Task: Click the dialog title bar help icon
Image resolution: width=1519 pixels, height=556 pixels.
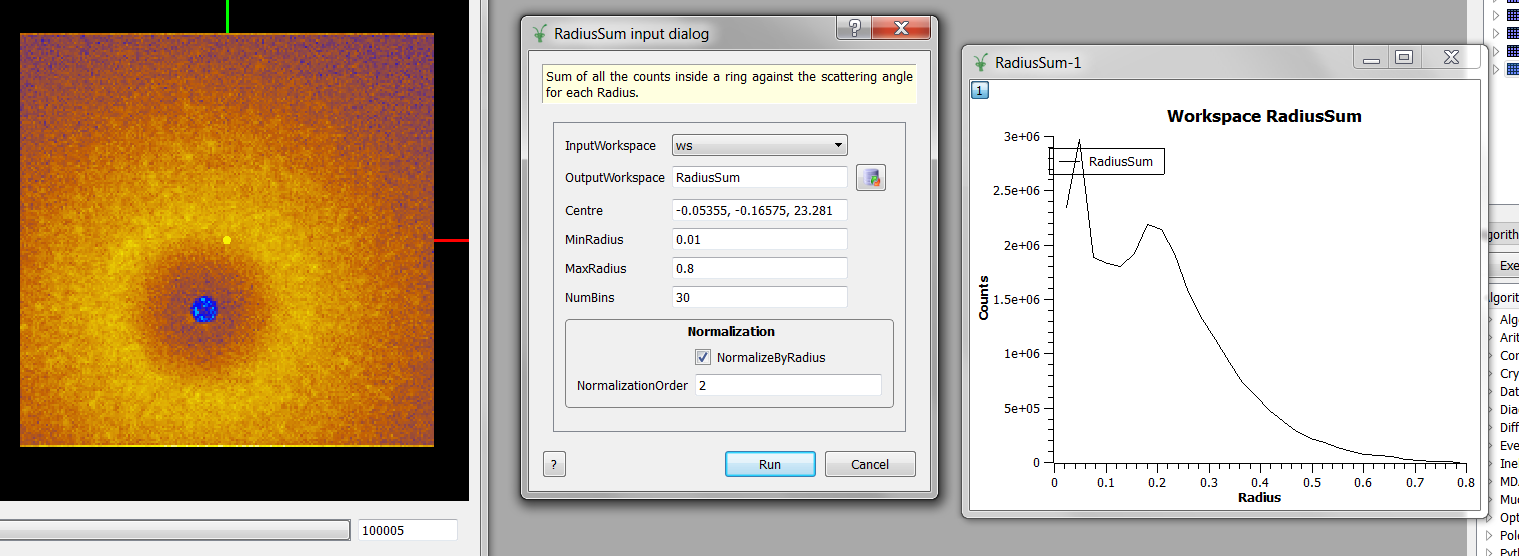Action: (x=854, y=29)
